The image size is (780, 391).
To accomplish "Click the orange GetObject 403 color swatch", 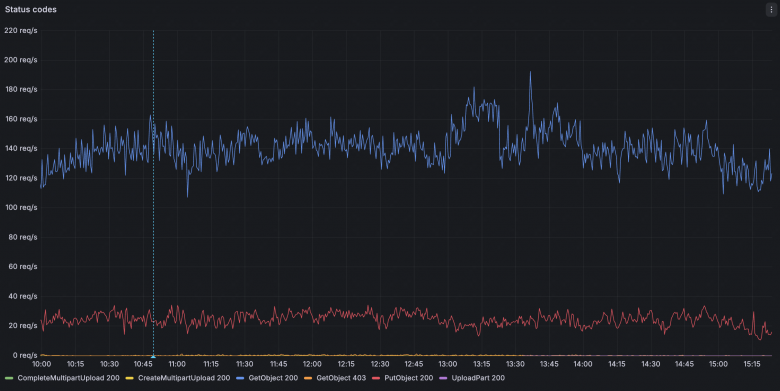I will click(x=308, y=379).
